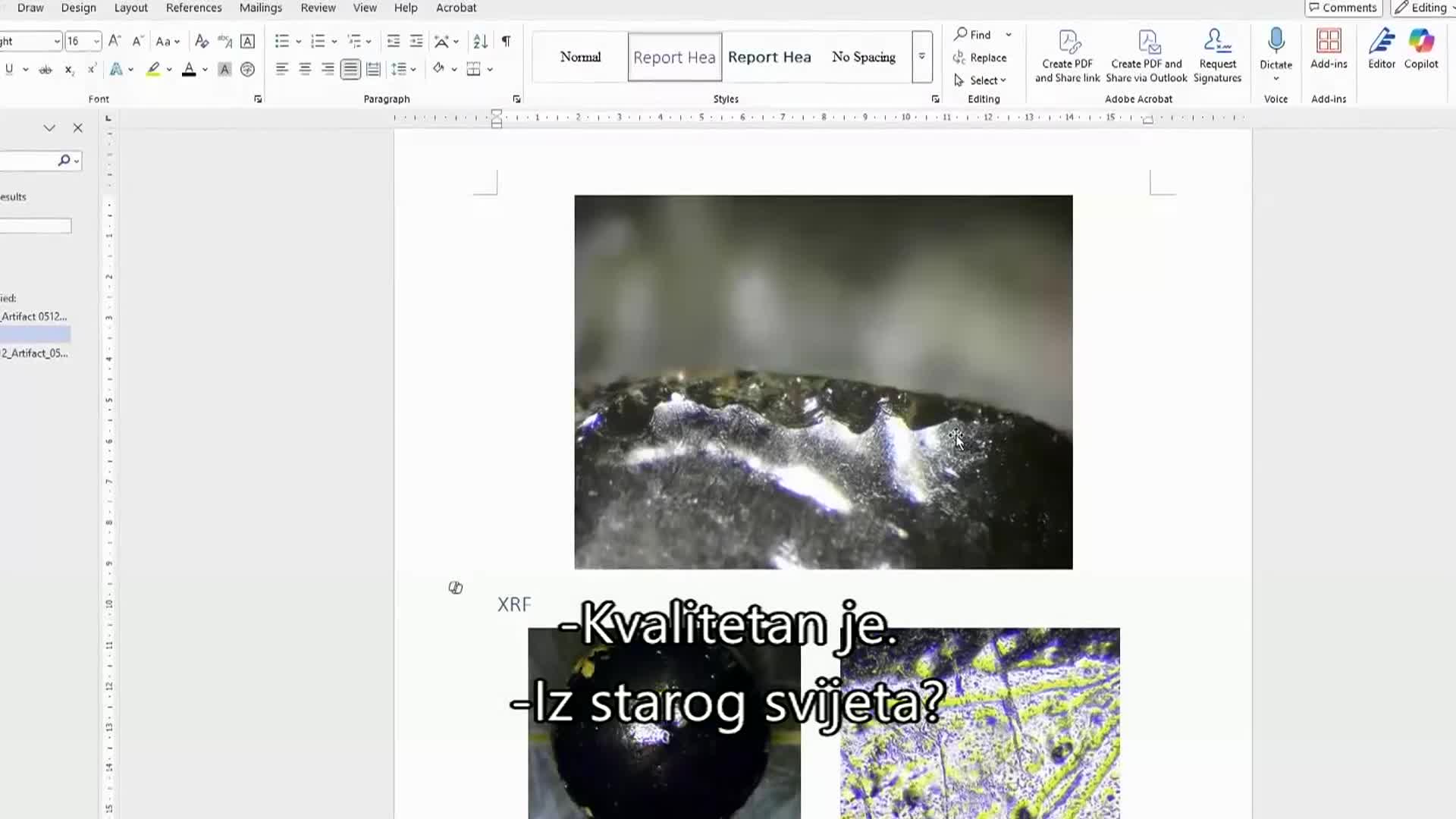Toggle strikethrough formatting
The height and width of the screenshot is (819, 1456).
pos(45,70)
